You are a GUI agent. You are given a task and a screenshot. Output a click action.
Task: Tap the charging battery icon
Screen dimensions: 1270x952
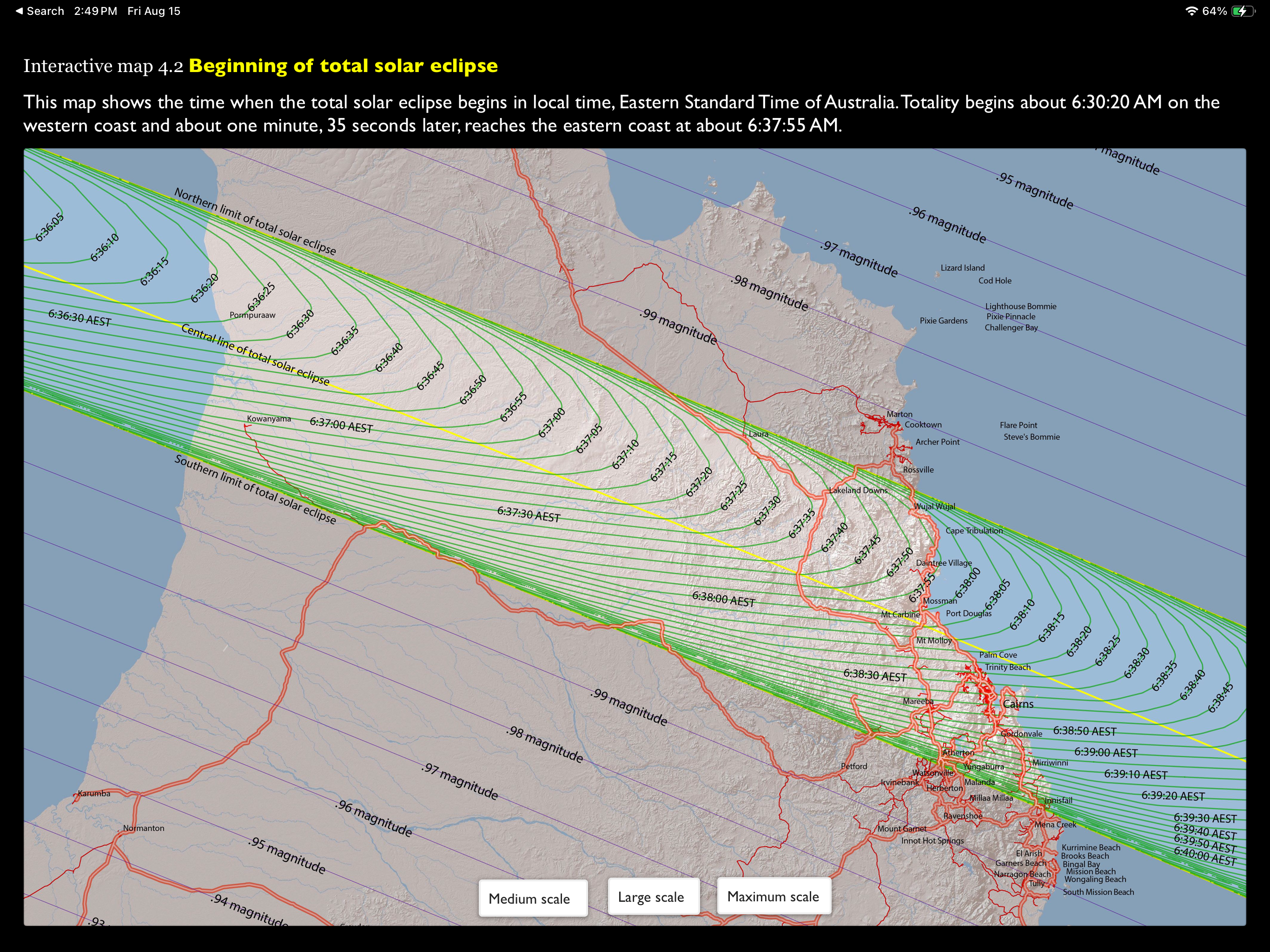tap(1243, 11)
